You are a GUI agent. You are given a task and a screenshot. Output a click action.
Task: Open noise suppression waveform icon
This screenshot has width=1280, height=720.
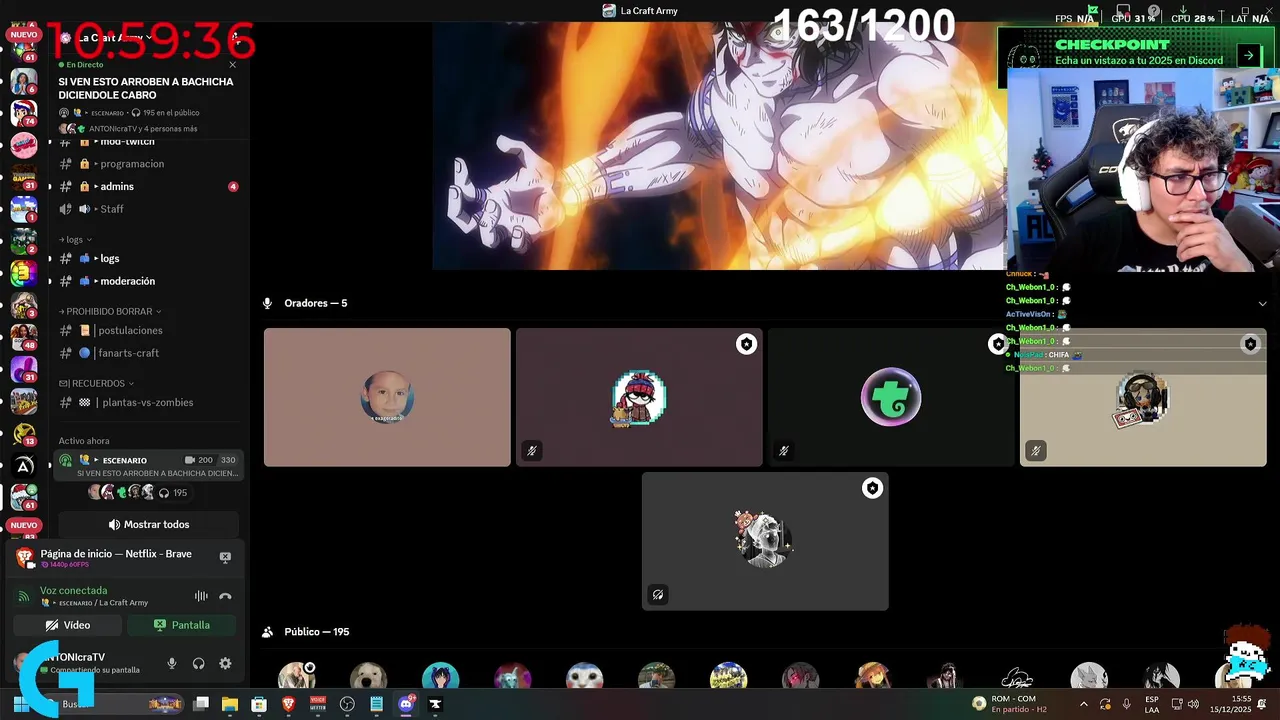(x=201, y=596)
